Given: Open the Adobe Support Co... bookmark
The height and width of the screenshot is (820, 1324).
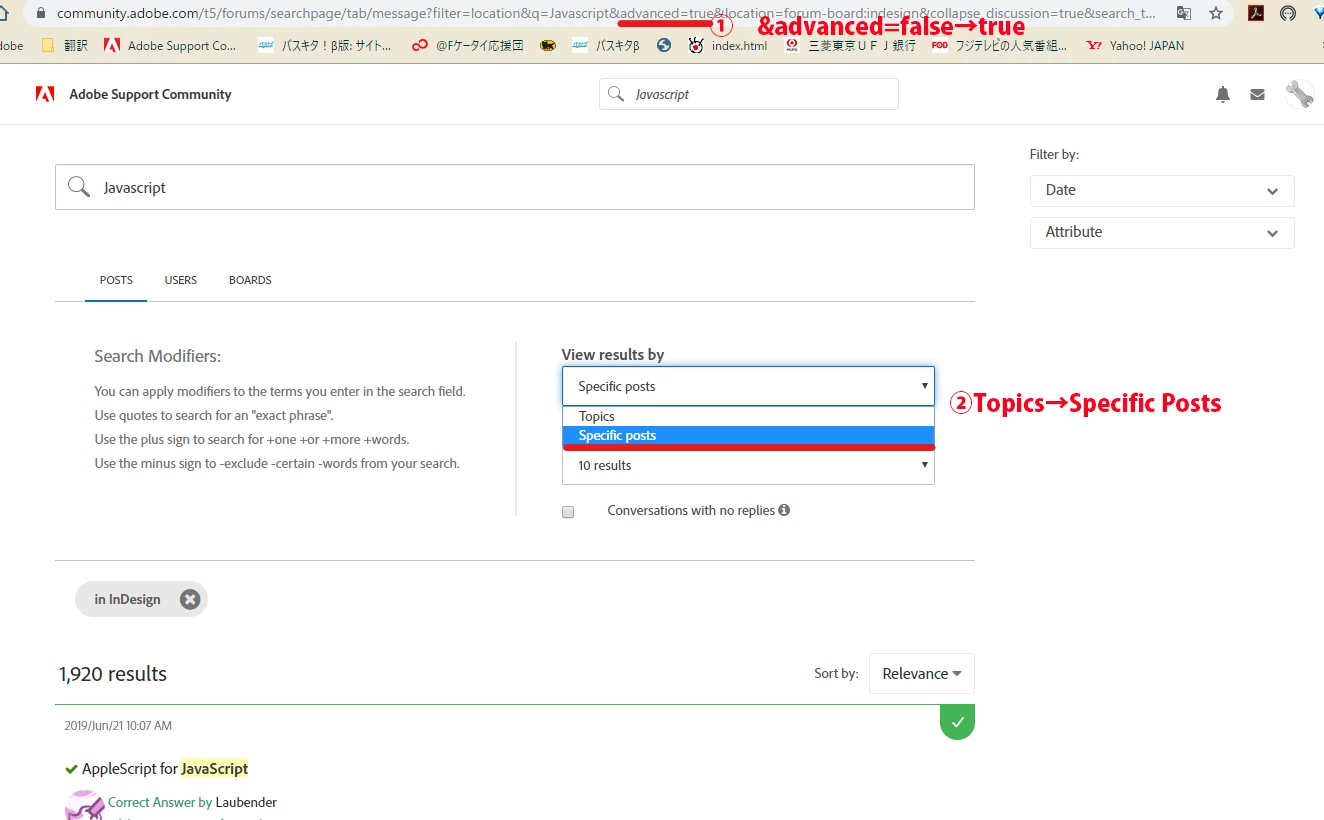Looking at the screenshot, I should click(x=170, y=45).
